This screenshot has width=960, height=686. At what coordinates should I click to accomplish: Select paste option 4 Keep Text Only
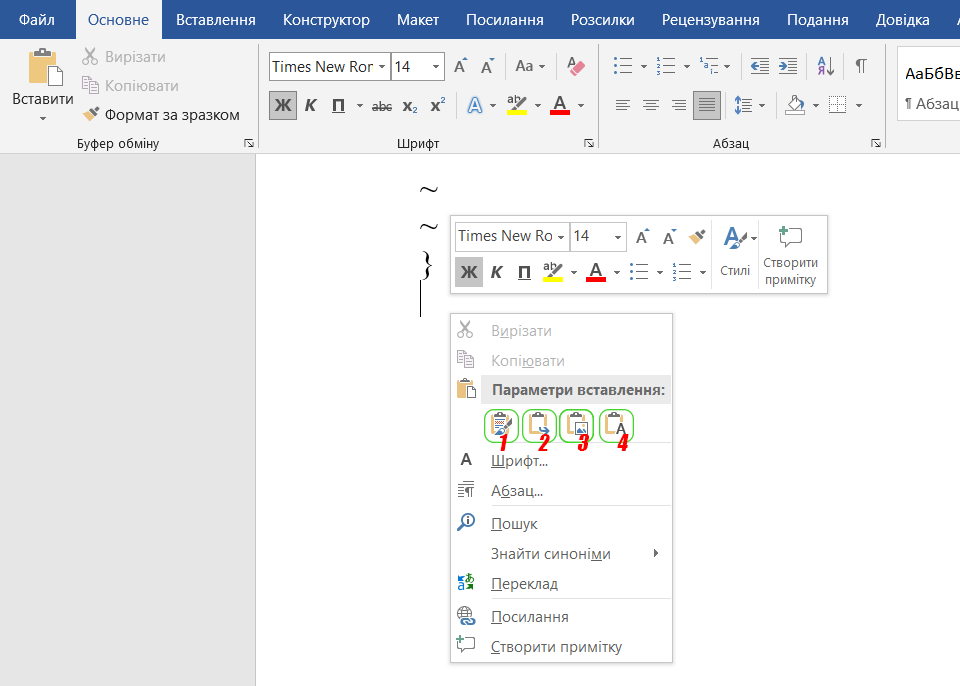pyautogui.click(x=617, y=425)
